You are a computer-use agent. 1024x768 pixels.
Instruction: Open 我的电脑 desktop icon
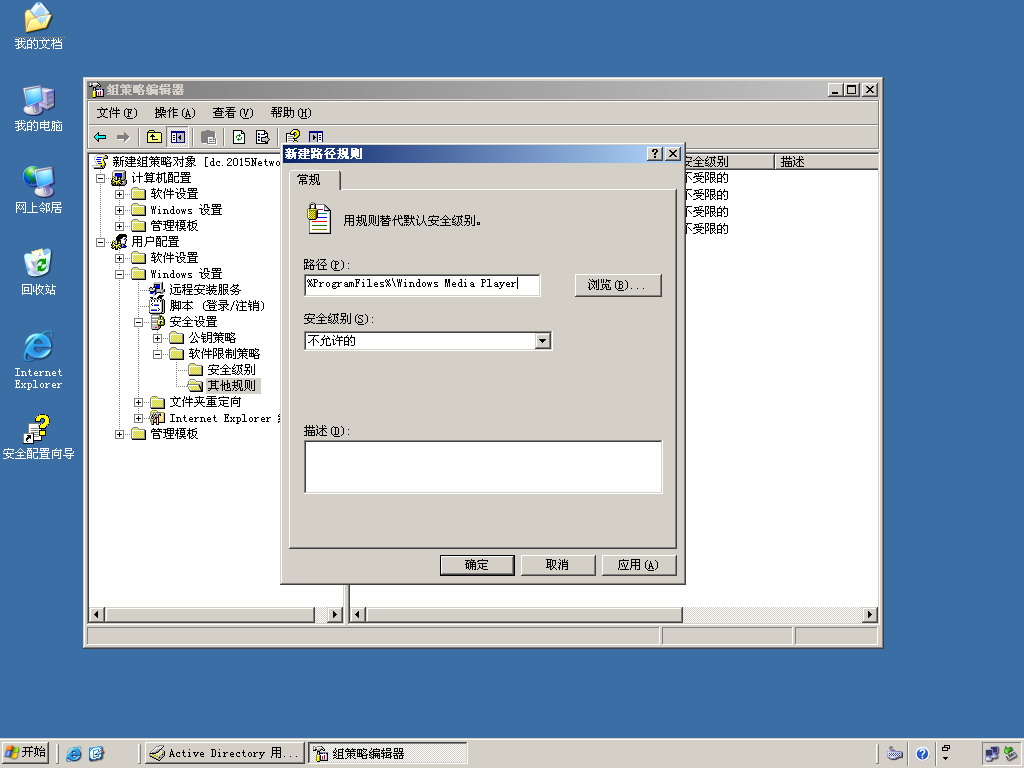click(38, 108)
